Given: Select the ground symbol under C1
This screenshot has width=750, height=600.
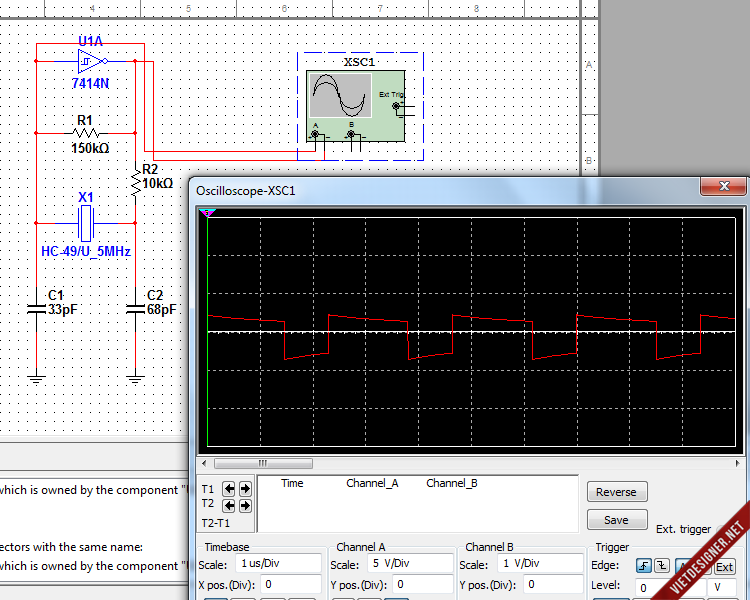Looking at the screenshot, I should tap(36, 380).
